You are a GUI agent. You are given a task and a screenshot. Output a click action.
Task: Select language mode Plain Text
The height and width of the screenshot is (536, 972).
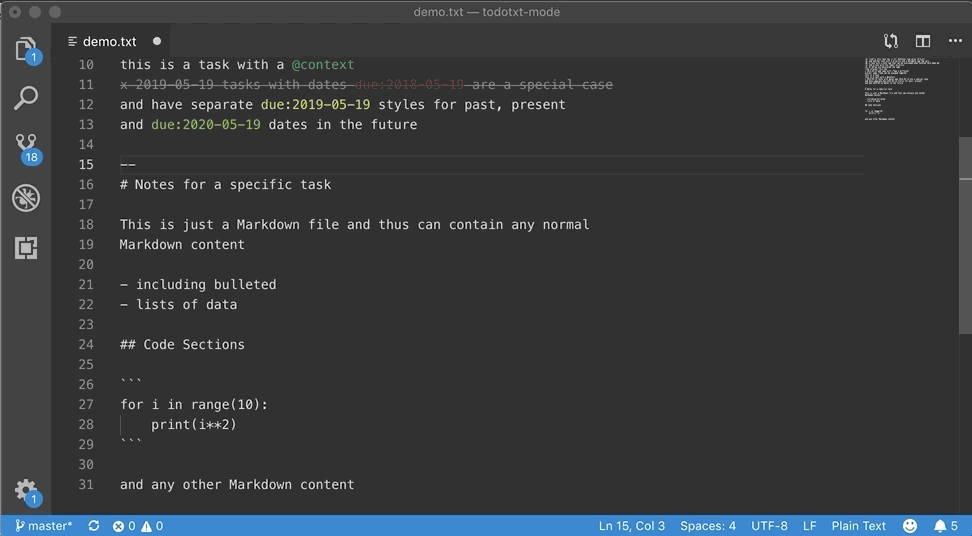point(859,526)
